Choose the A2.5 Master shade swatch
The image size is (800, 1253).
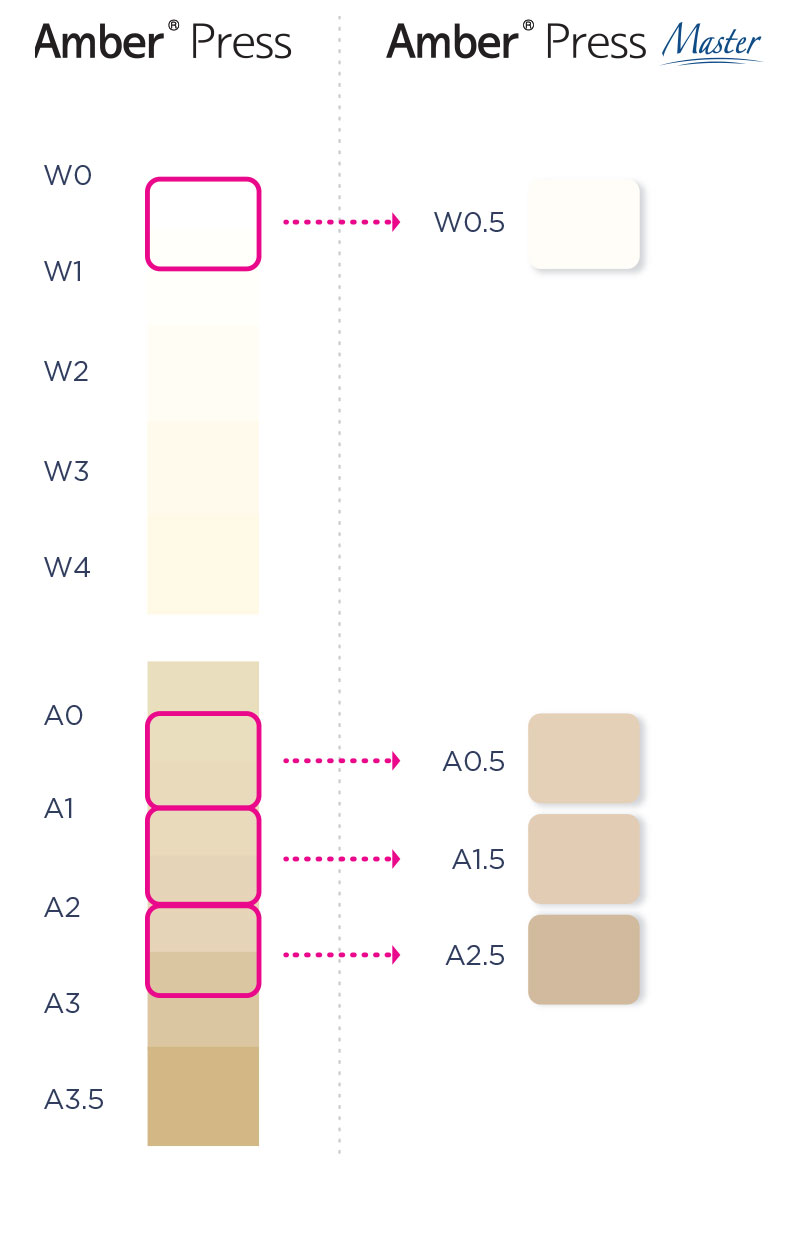coord(583,959)
